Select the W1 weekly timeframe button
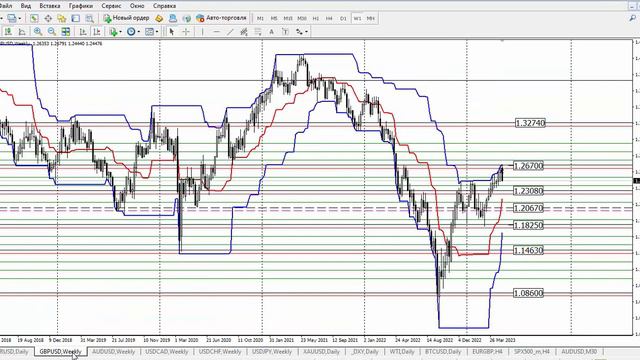 (x=357, y=18)
